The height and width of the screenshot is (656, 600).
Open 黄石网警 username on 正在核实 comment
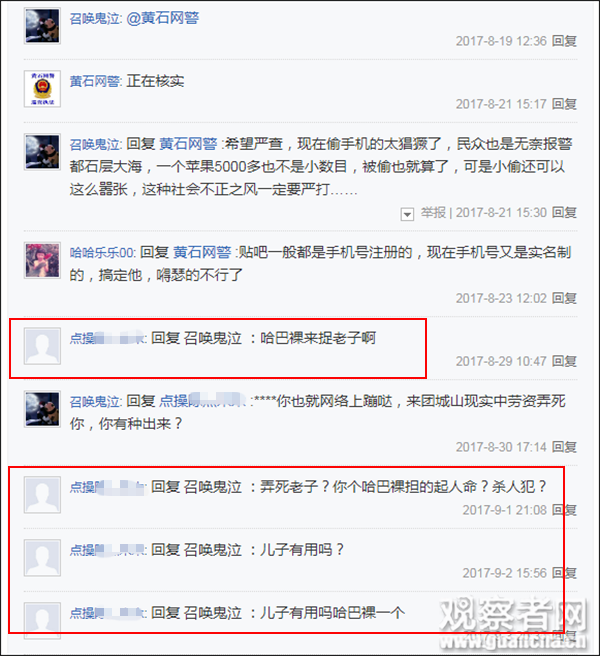tap(95, 81)
